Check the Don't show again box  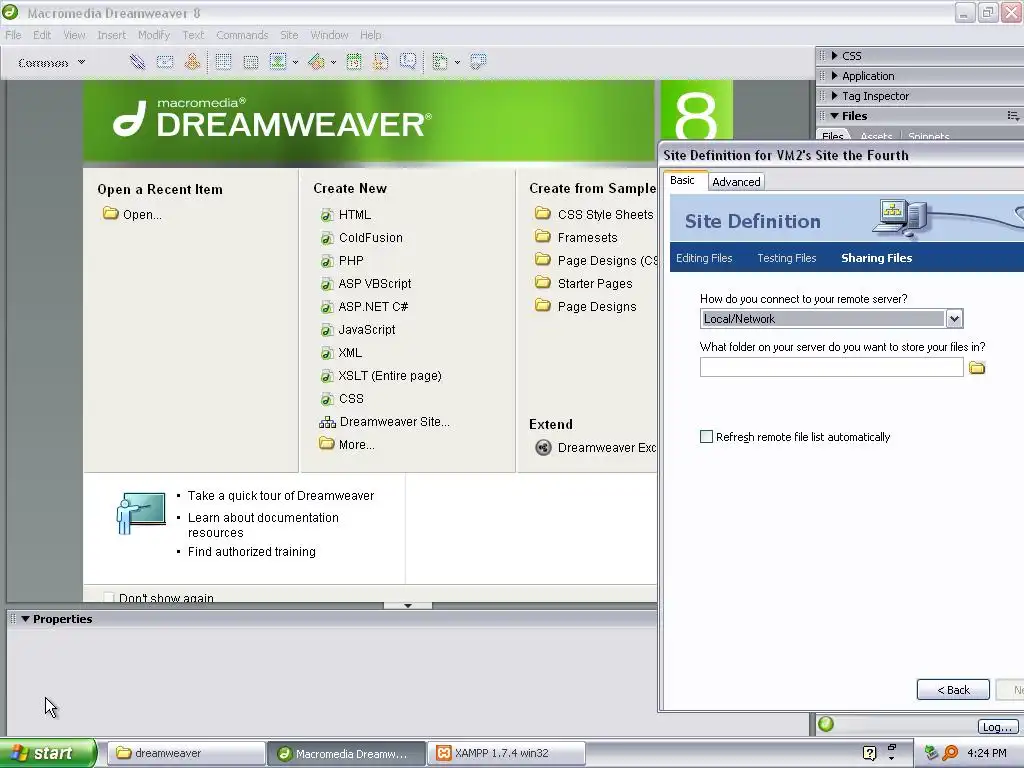(x=109, y=598)
